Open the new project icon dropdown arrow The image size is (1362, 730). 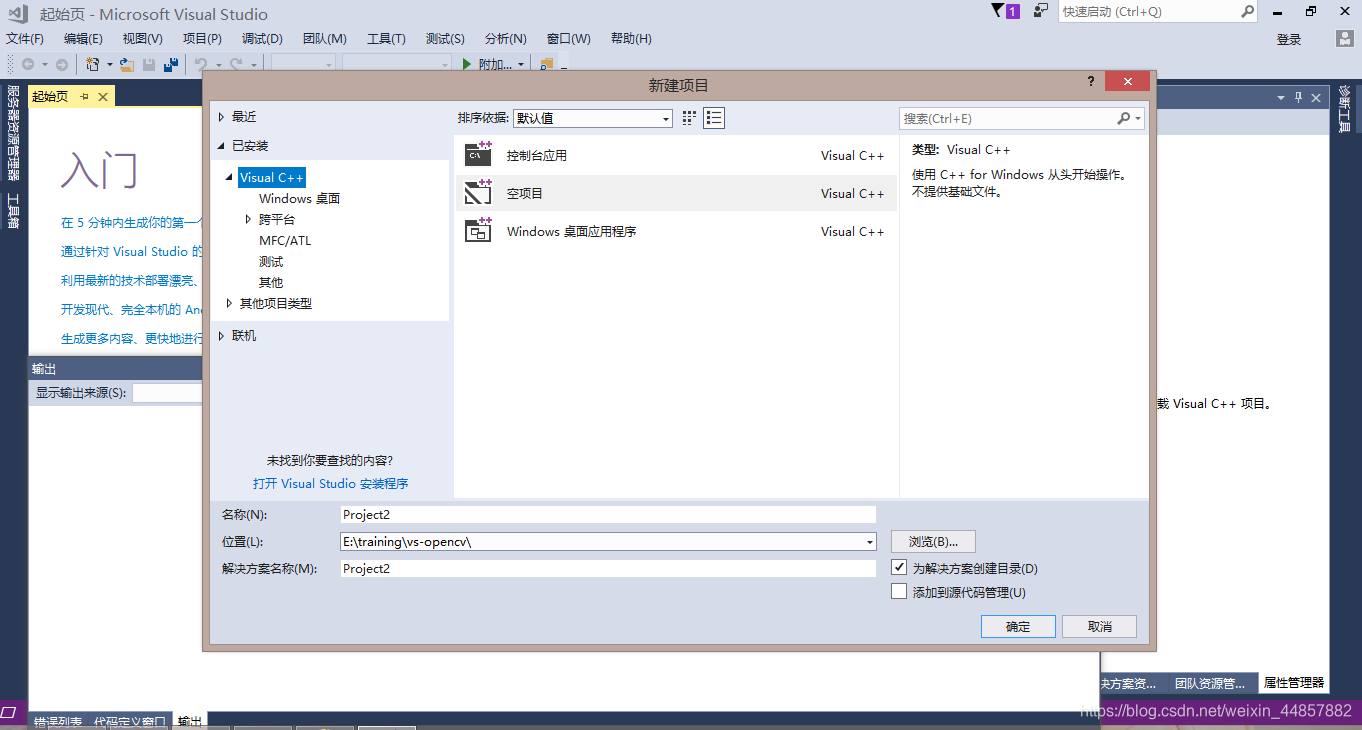point(110,64)
